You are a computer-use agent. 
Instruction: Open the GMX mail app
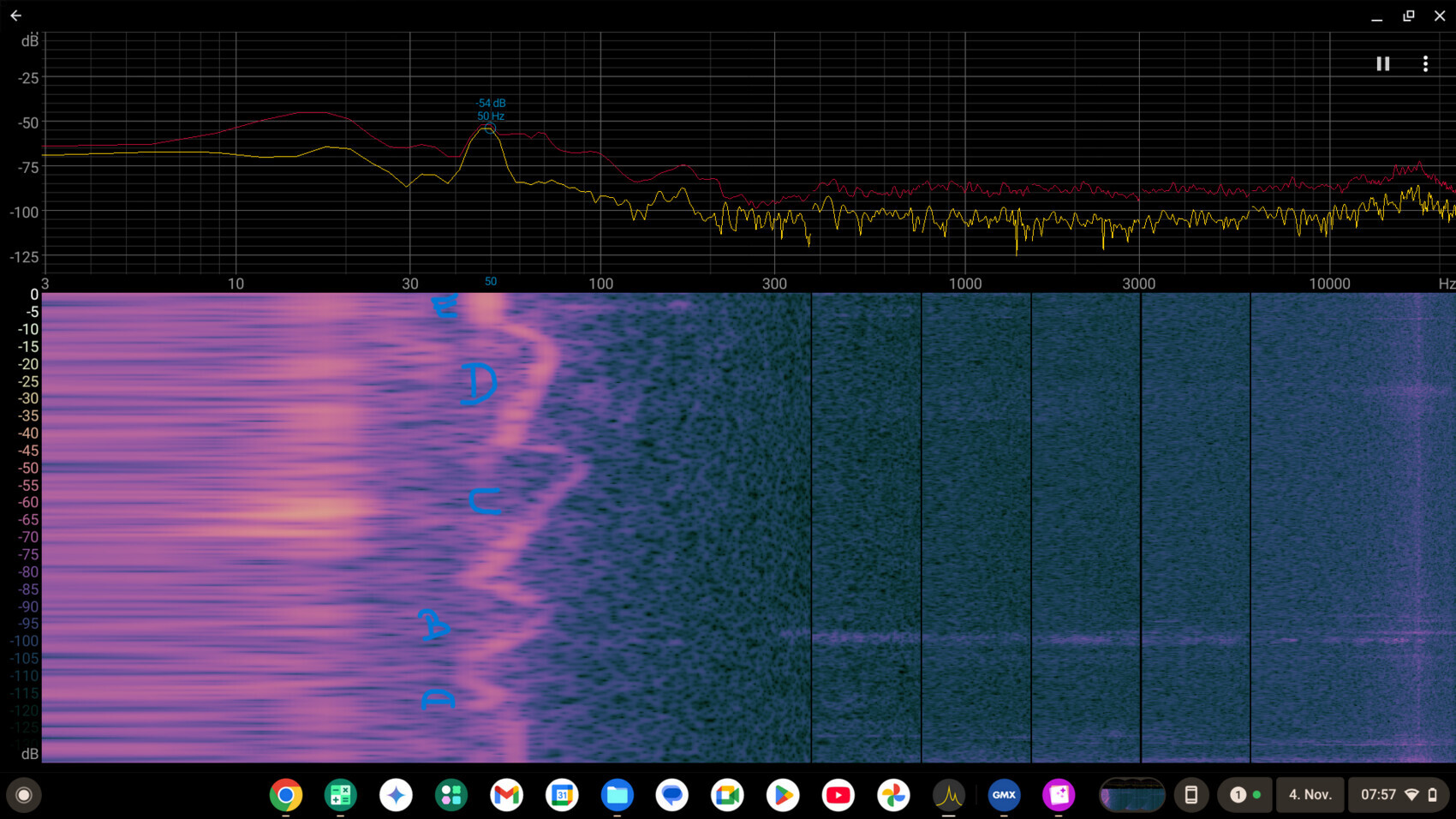click(x=1004, y=795)
